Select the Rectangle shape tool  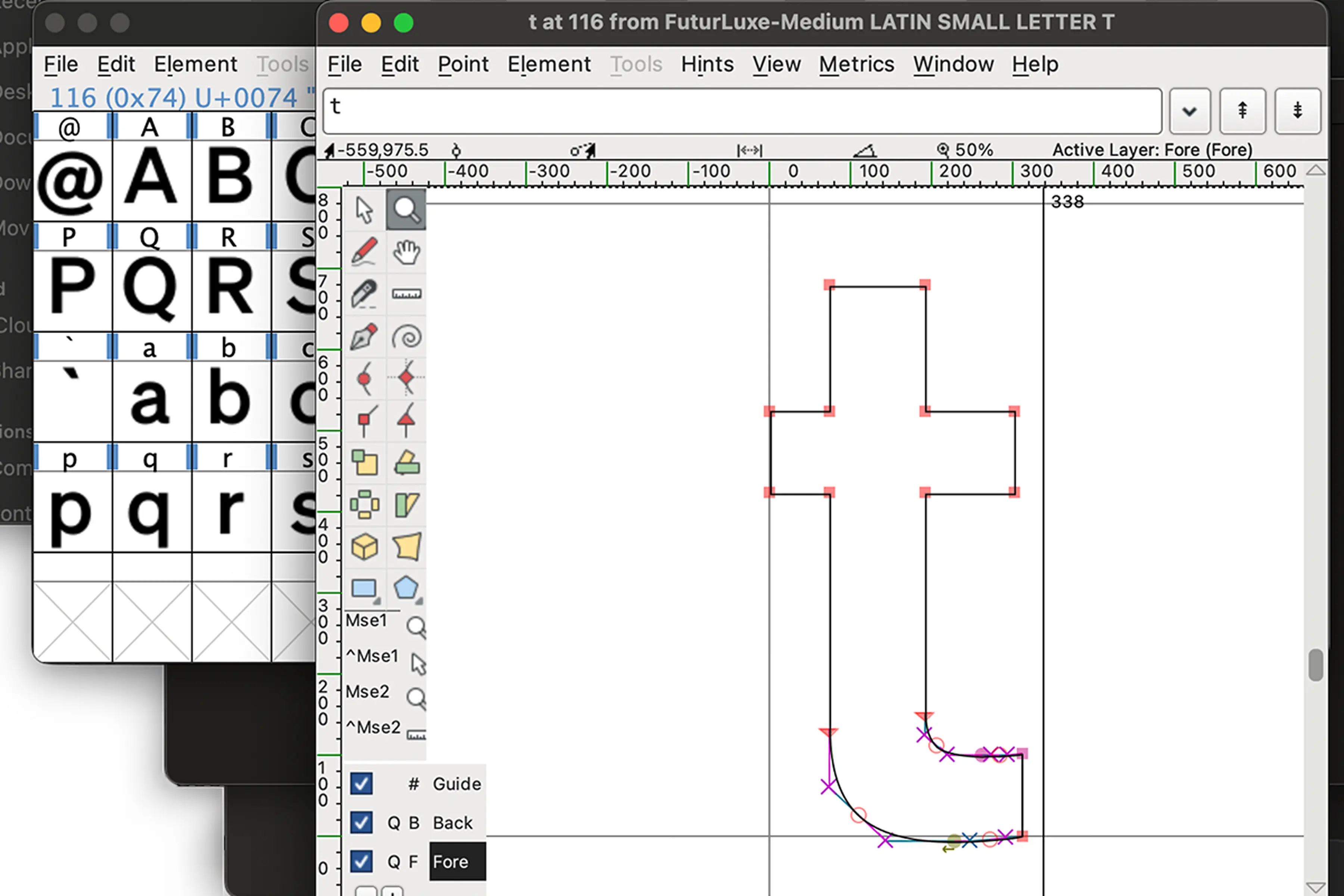(364, 588)
